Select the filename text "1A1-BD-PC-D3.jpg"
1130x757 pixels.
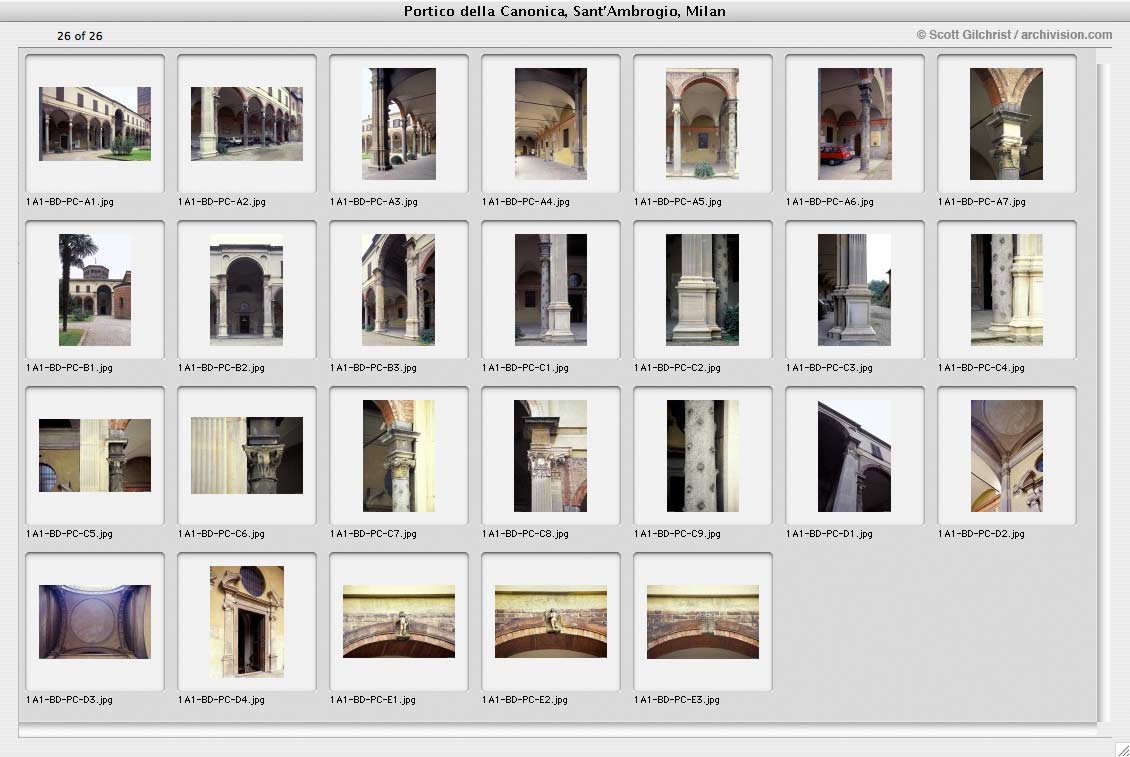[x=69, y=699]
